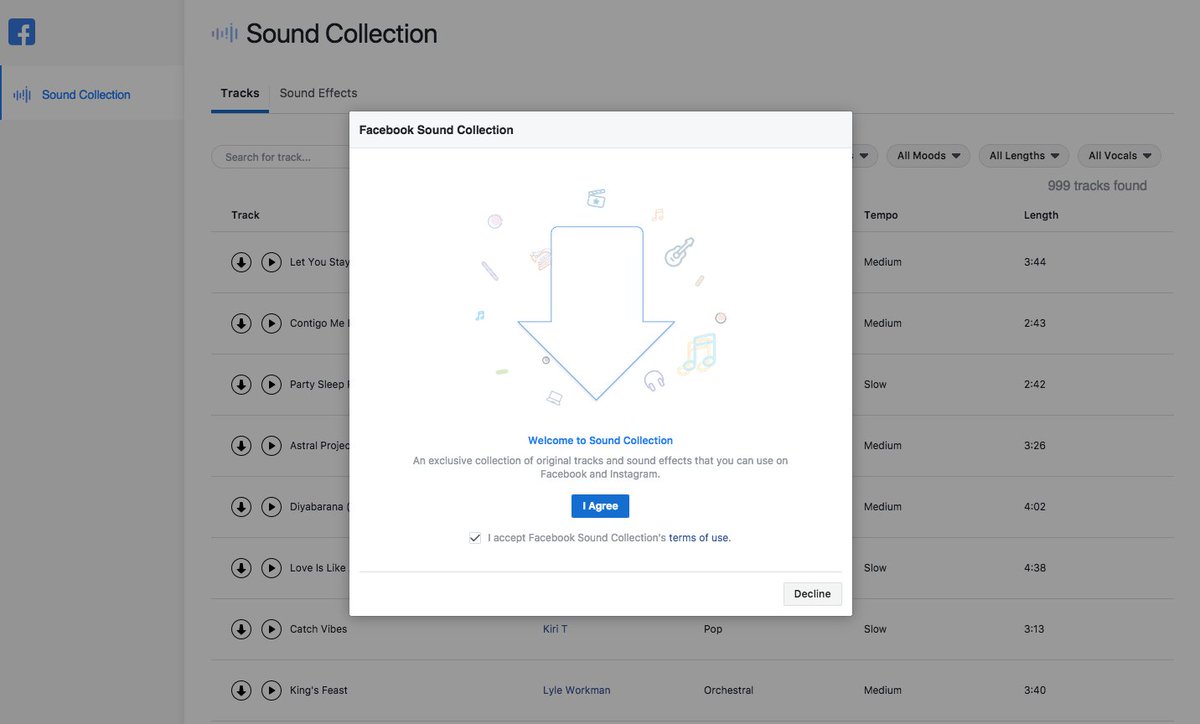Screen dimensions: 1200x724
Task: Select the King's Feast track title
Action: pos(319,690)
